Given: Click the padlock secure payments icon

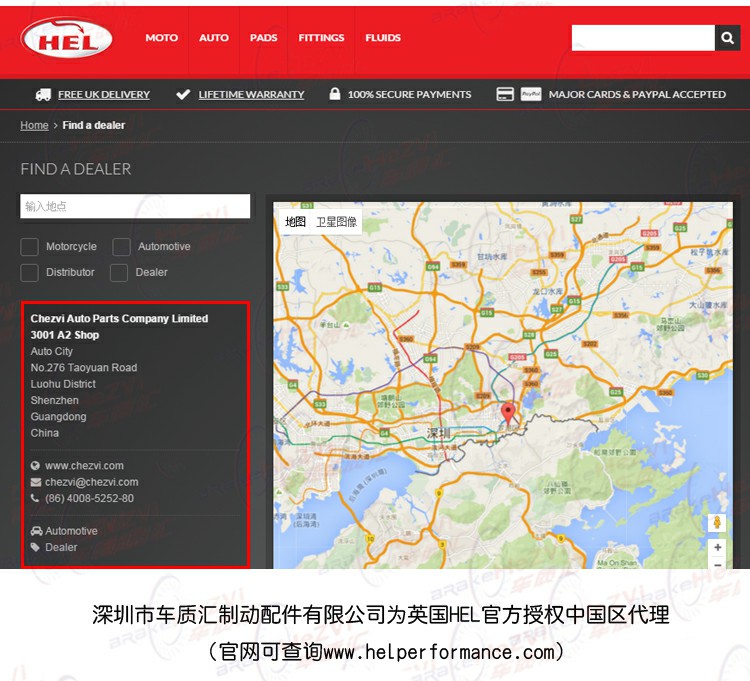Looking at the screenshot, I should tap(335, 94).
